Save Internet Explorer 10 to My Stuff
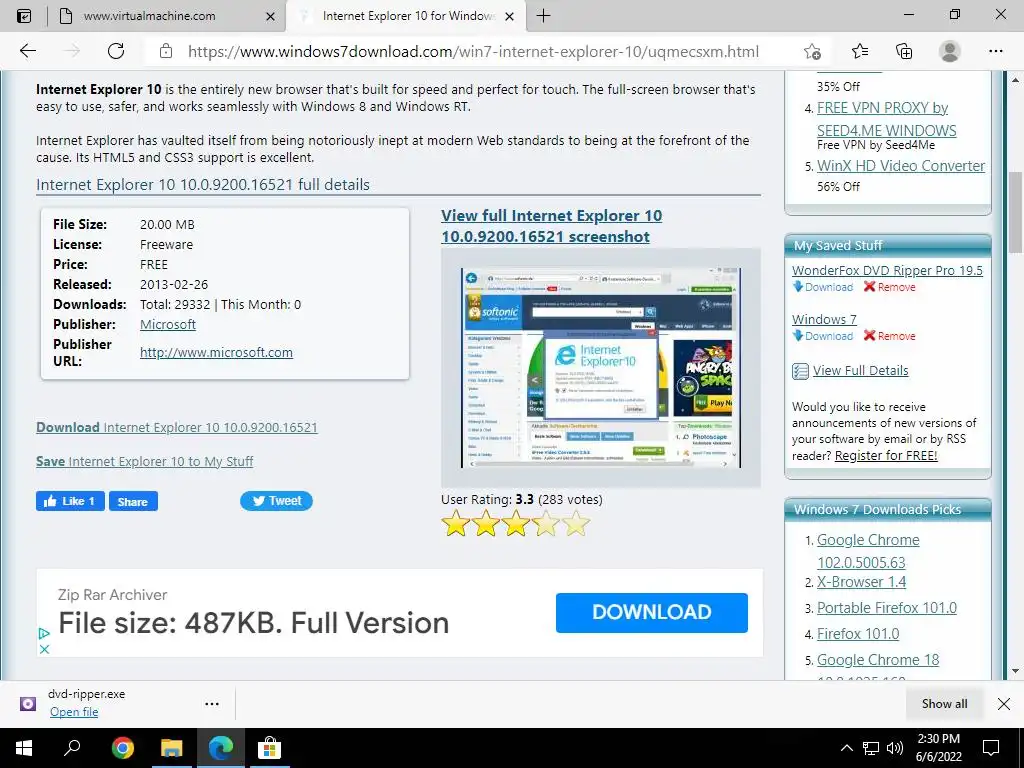 [144, 461]
